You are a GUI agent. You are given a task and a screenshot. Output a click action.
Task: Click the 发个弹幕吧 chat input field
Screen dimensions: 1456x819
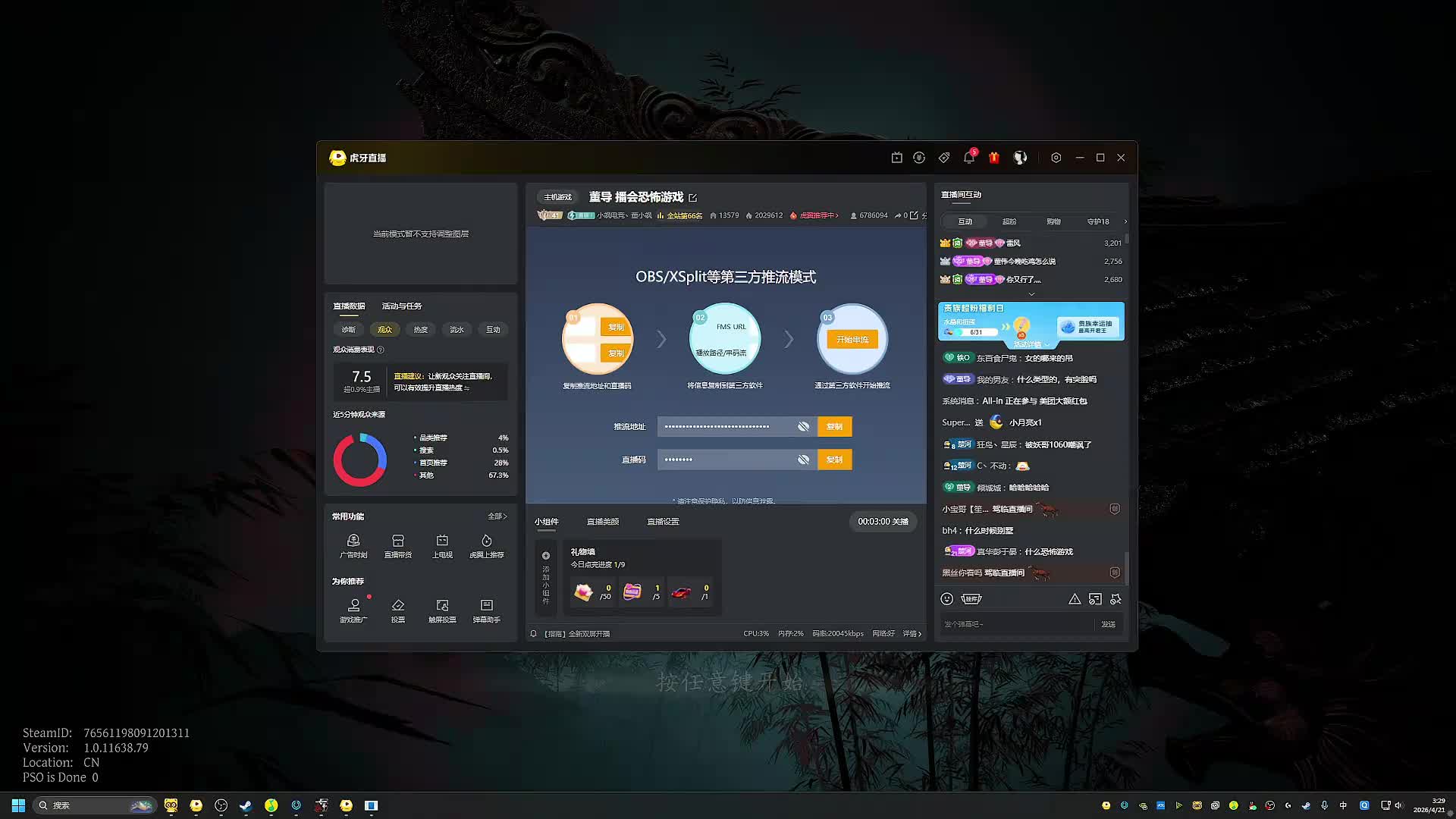click(1016, 624)
